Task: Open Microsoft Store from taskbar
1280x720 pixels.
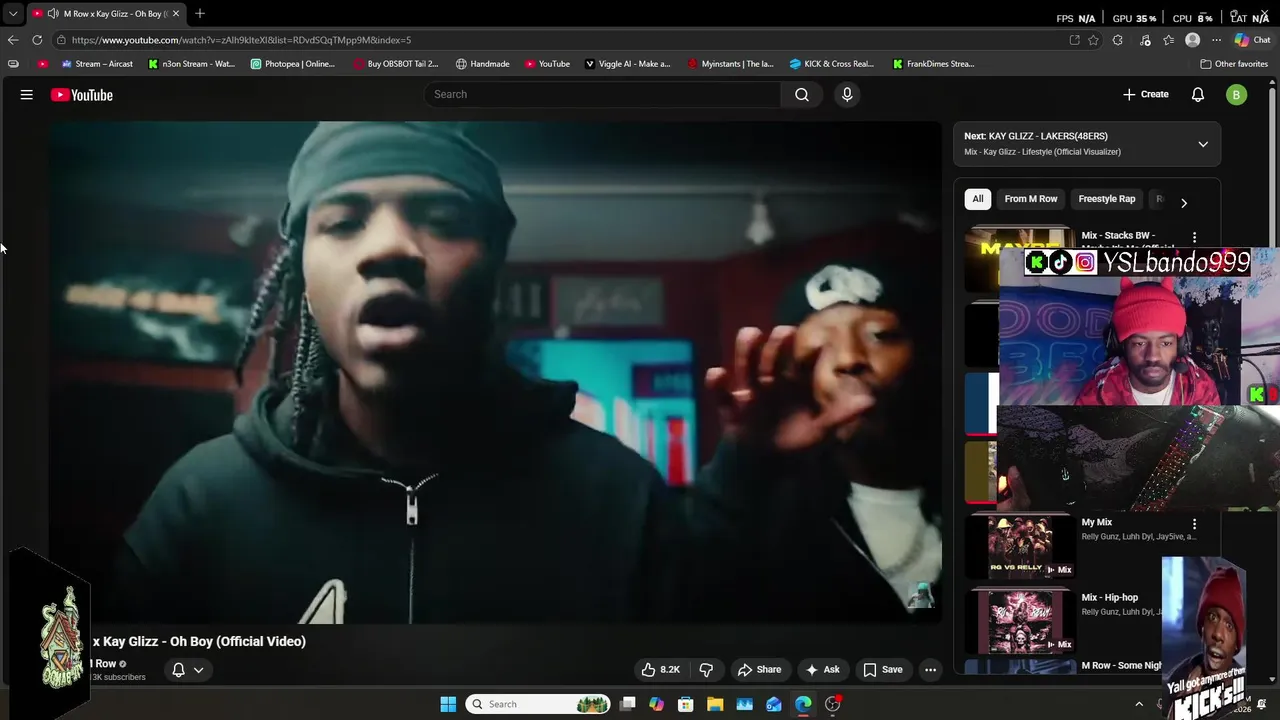Action: tap(686, 704)
